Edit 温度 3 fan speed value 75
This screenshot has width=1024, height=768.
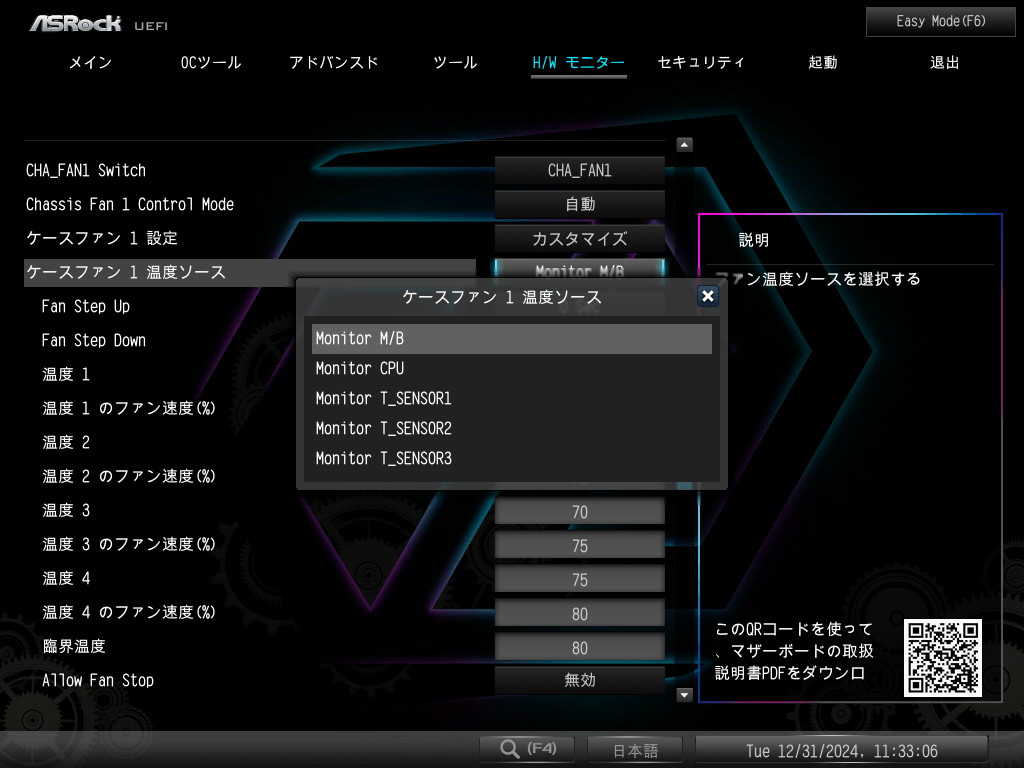point(579,545)
